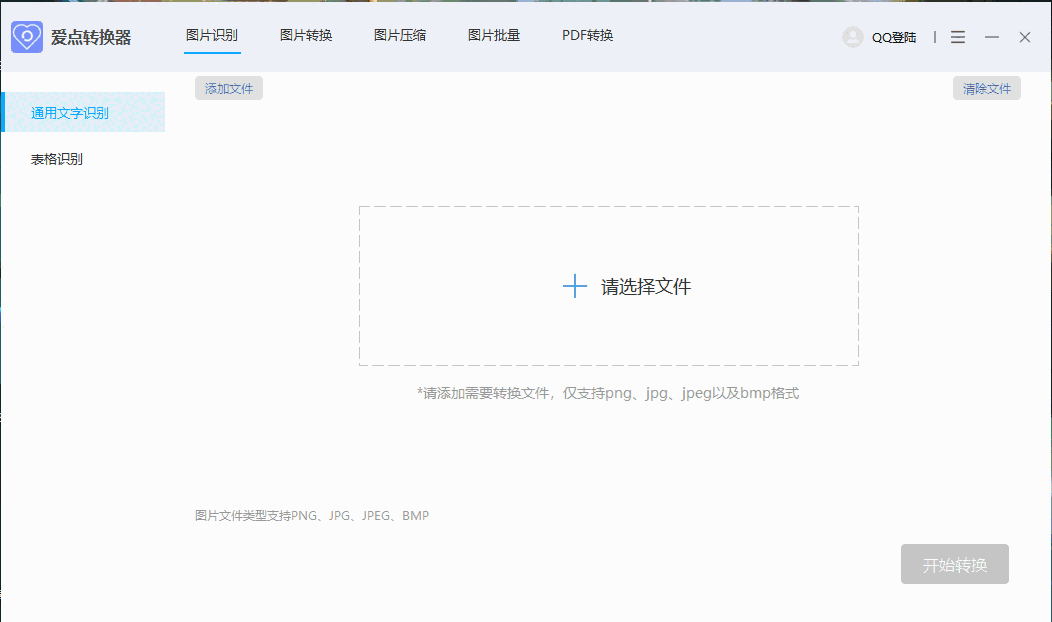Click the blue plus icon

coord(575,287)
